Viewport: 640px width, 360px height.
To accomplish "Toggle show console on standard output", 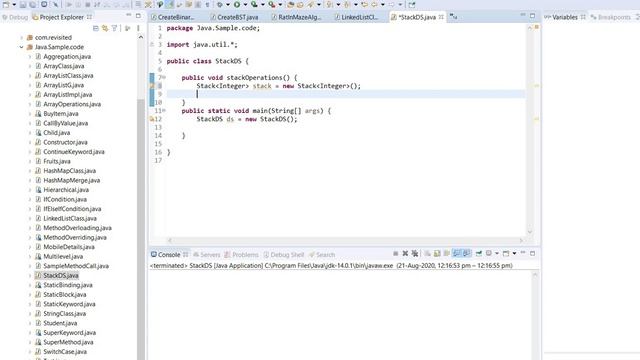I will [x=457, y=253].
